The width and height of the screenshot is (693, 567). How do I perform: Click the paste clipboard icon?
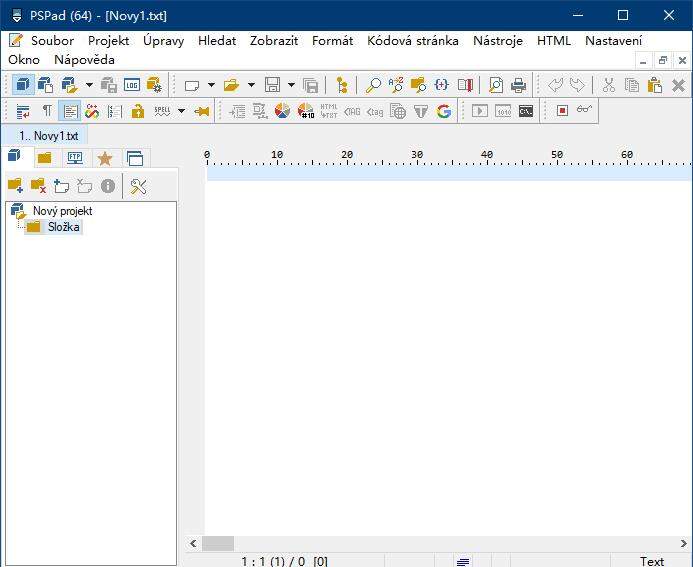(655, 84)
